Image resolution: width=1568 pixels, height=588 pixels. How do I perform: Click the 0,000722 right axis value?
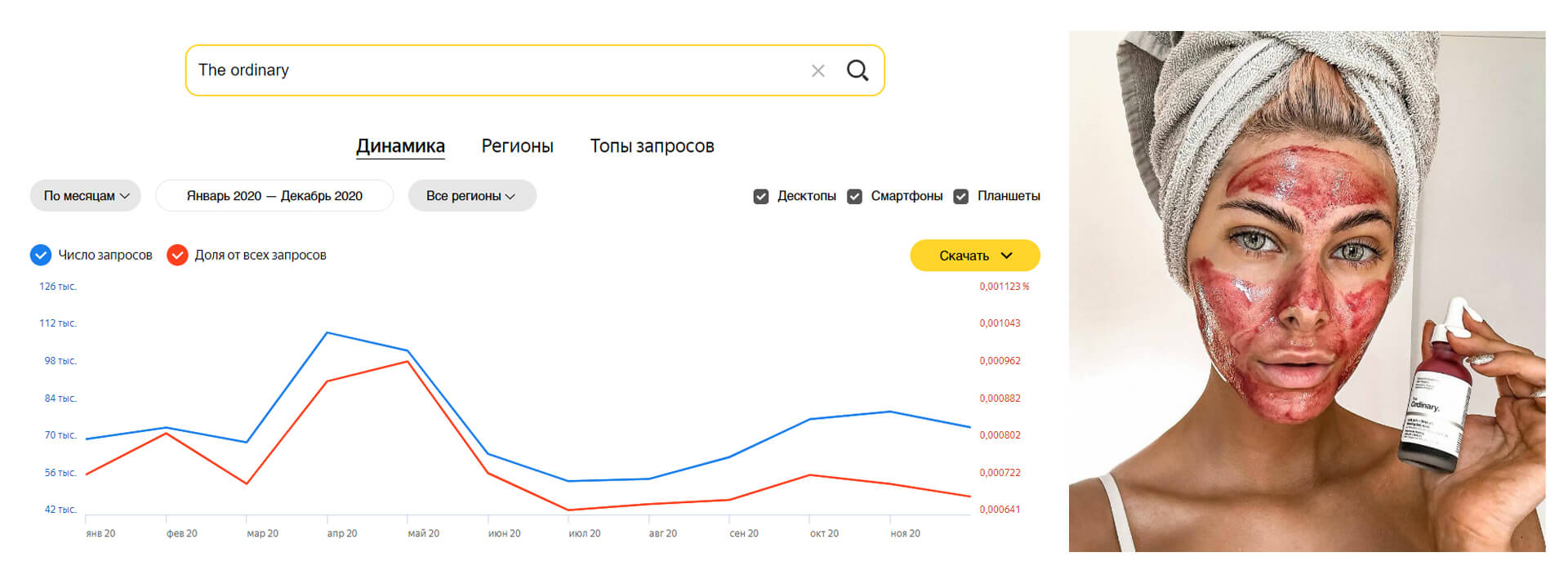(x=1000, y=473)
